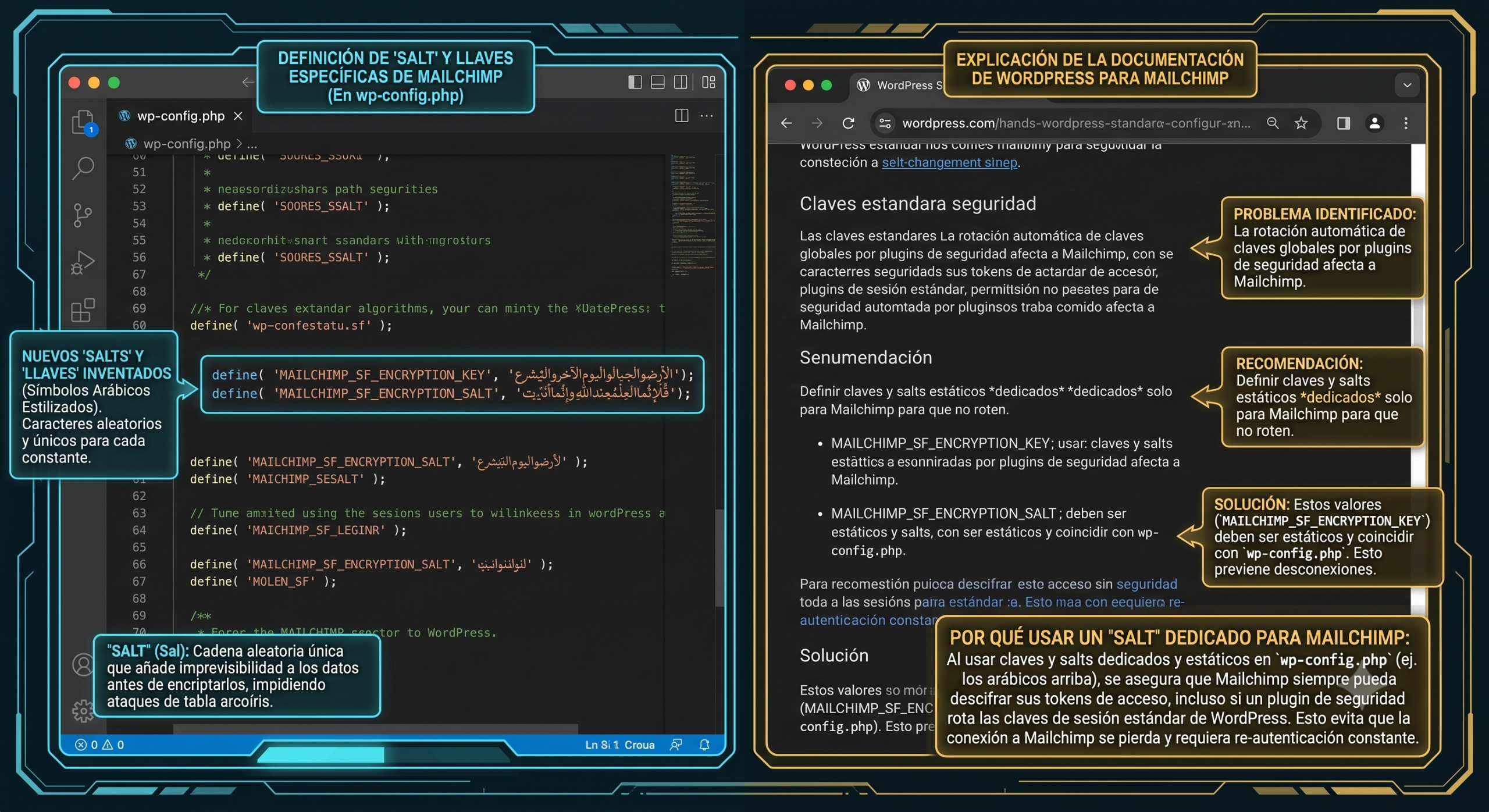The width and height of the screenshot is (1489, 812).
Task: Open the Explorer icon in VS Code sidebar
Action: (83, 122)
